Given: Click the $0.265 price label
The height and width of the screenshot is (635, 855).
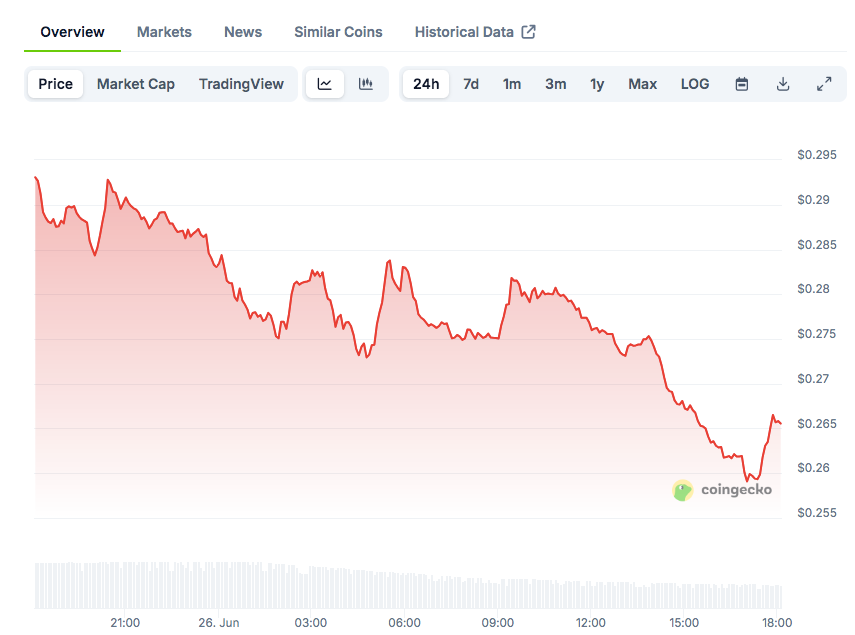Looking at the screenshot, I should (817, 424).
